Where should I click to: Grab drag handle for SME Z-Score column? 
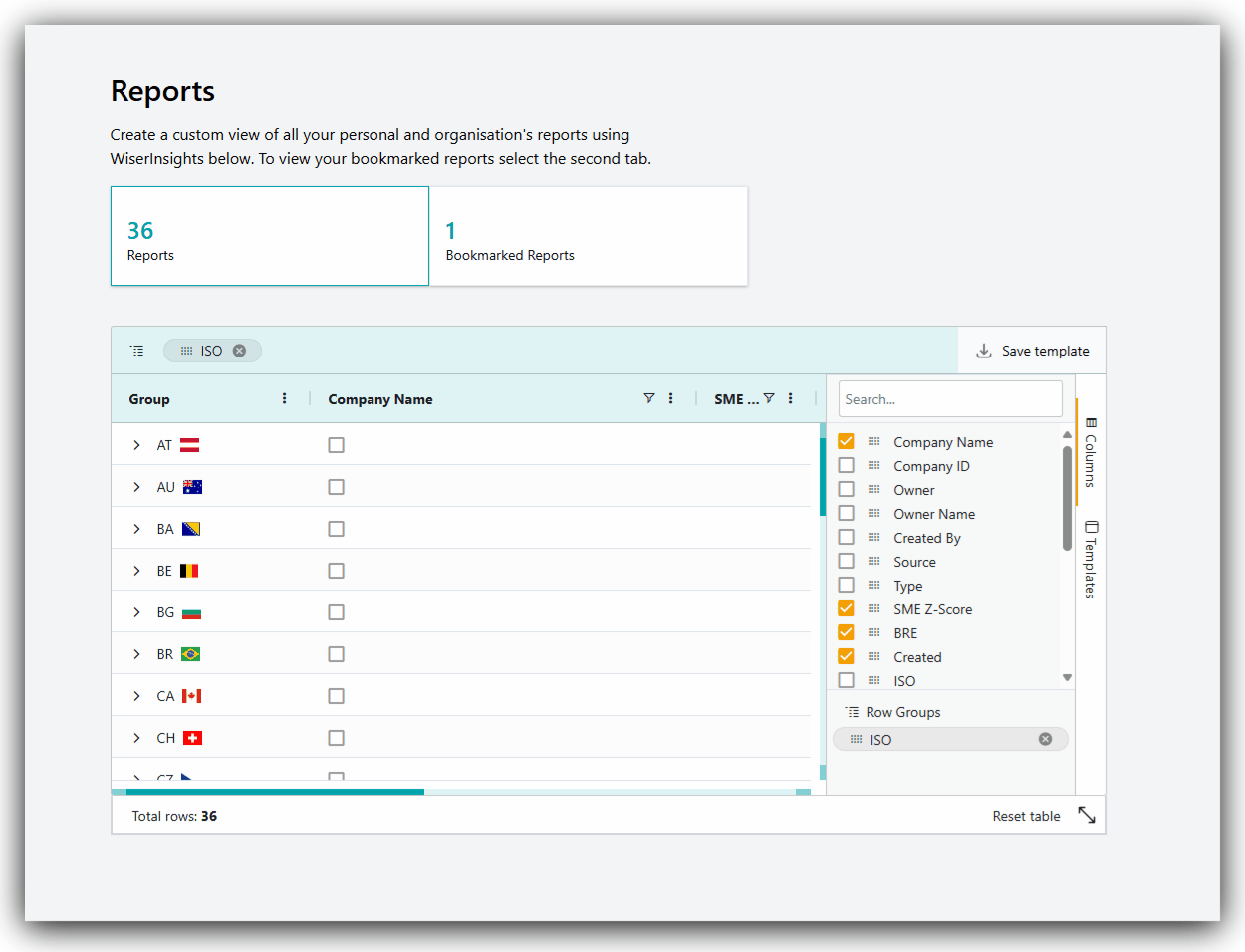point(873,608)
